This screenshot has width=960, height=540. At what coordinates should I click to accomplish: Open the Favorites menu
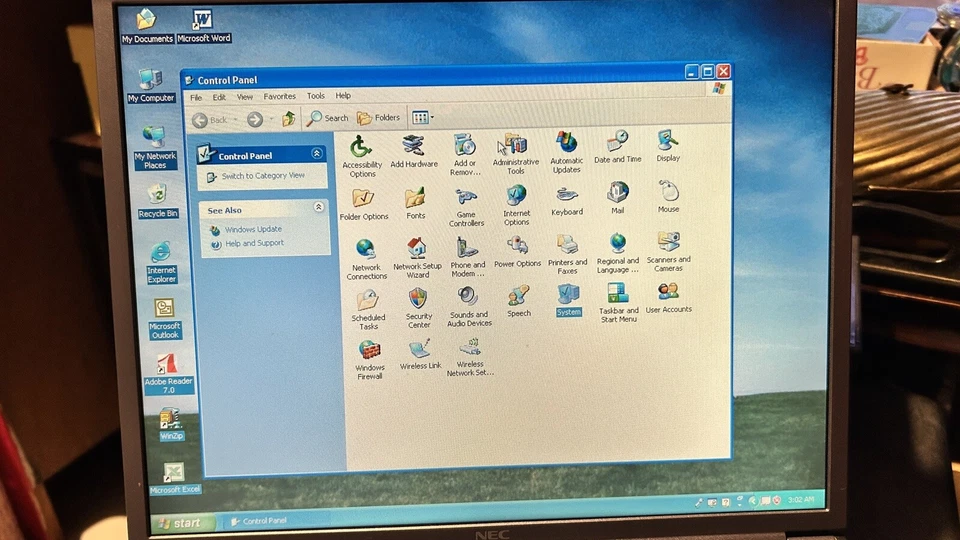(279, 96)
